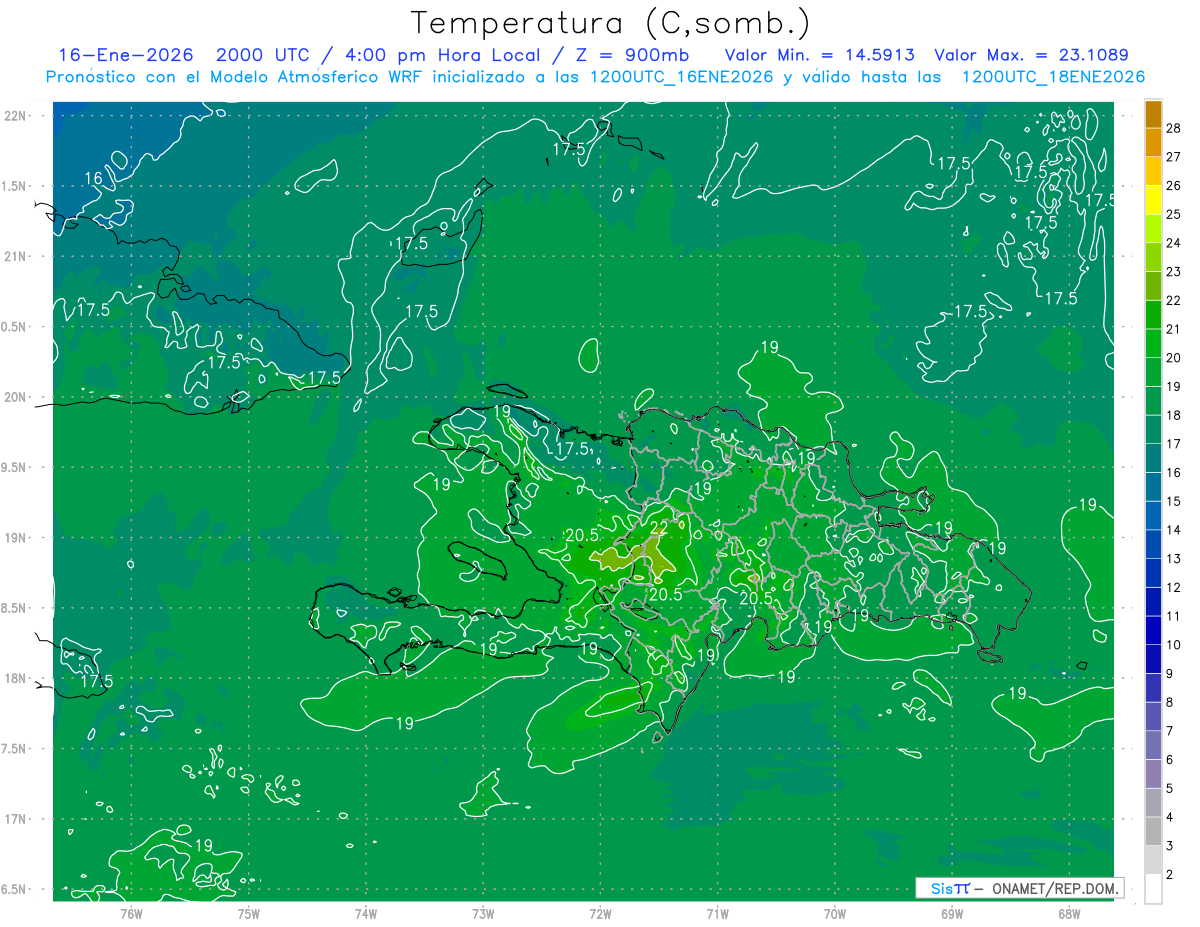This screenshot has height=927, width=1200.
Task: Click the "76W" longitude axis label
Action: point(131,912)
